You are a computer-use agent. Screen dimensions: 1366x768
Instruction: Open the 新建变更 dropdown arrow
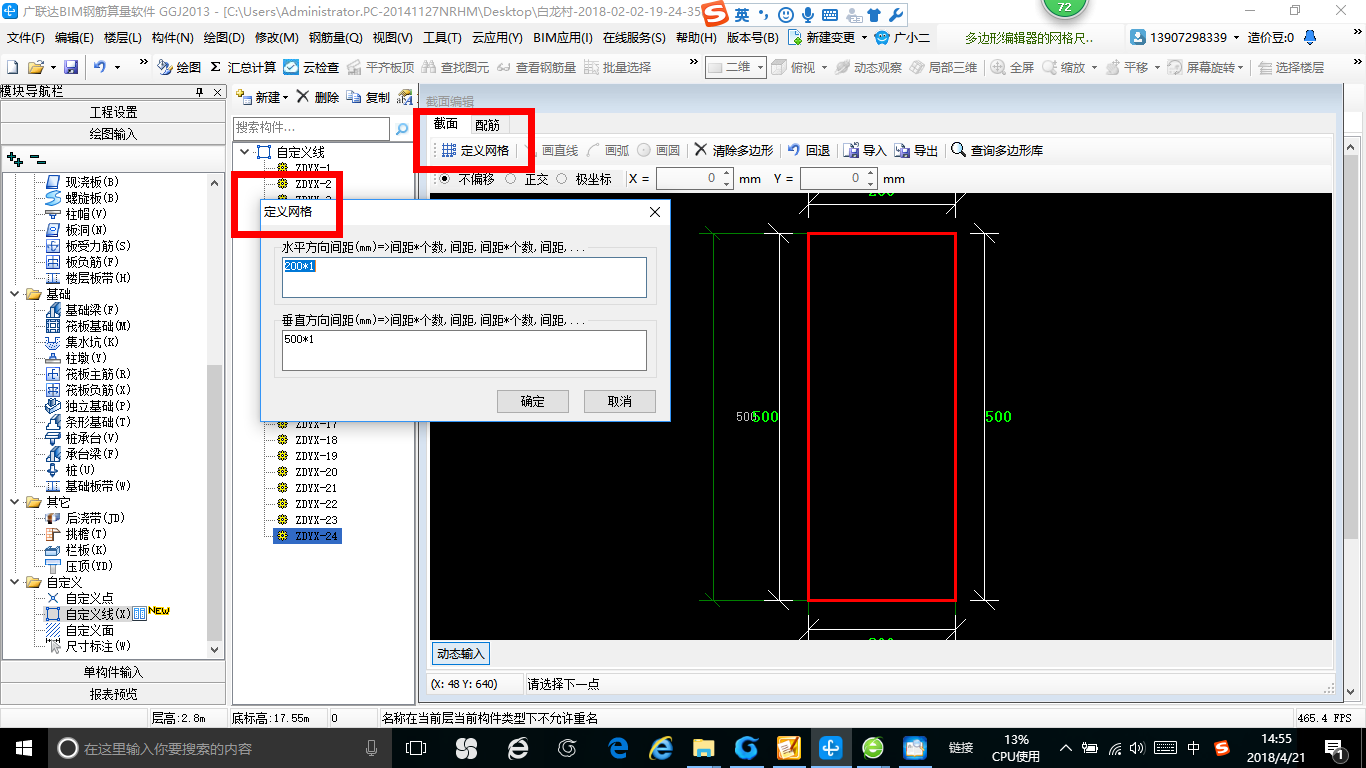[x=864, y=38]
